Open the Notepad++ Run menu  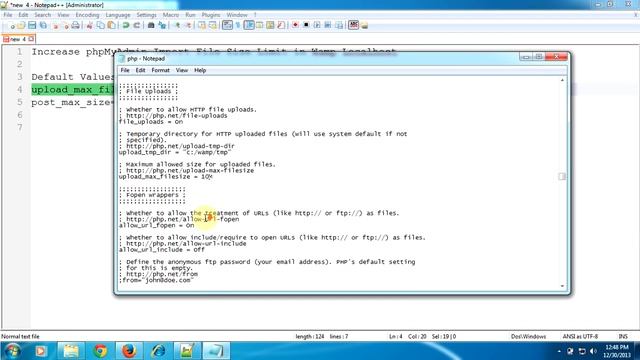[x=190, y=15]
